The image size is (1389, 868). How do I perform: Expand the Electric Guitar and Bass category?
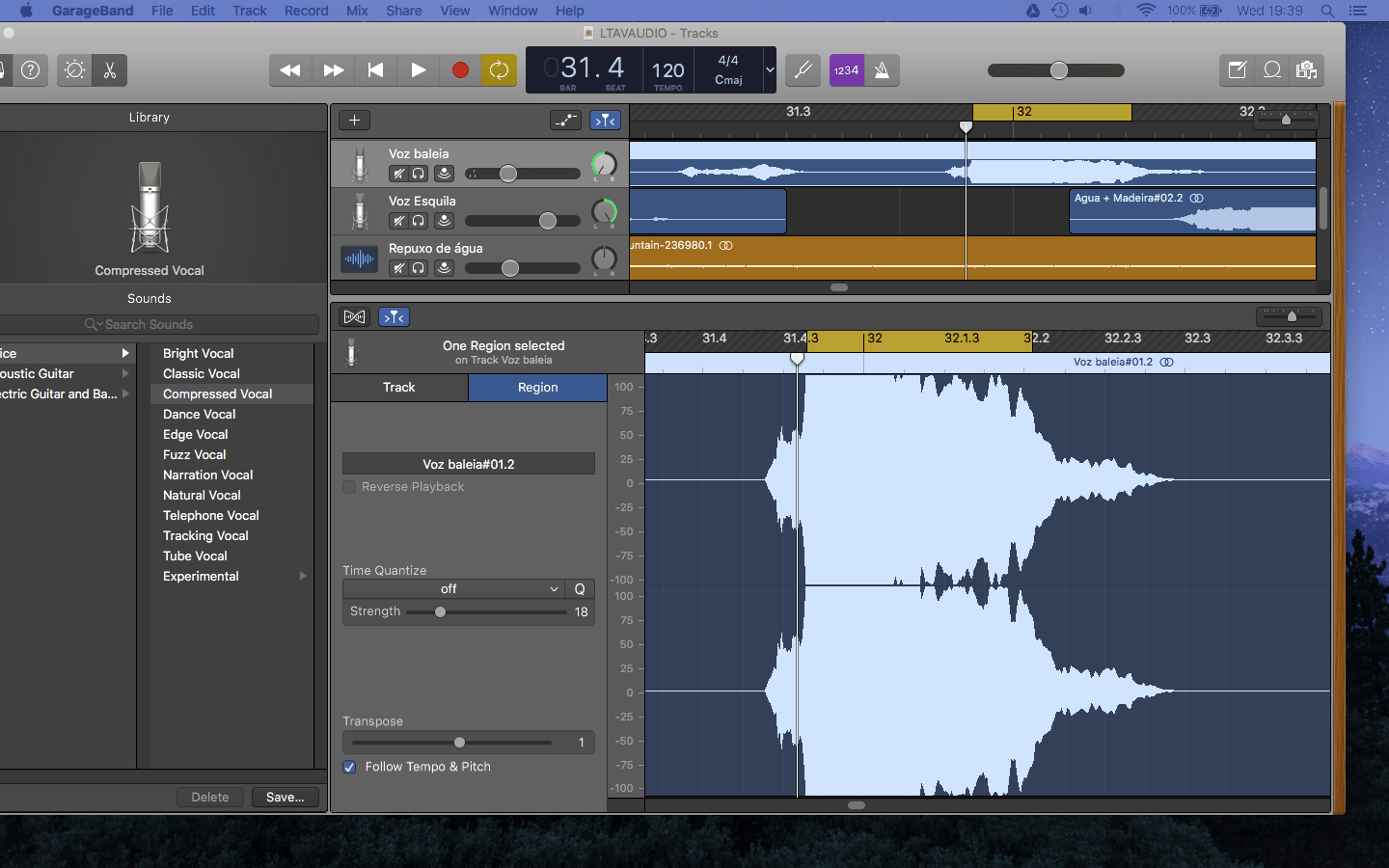[x=125, y=393]
